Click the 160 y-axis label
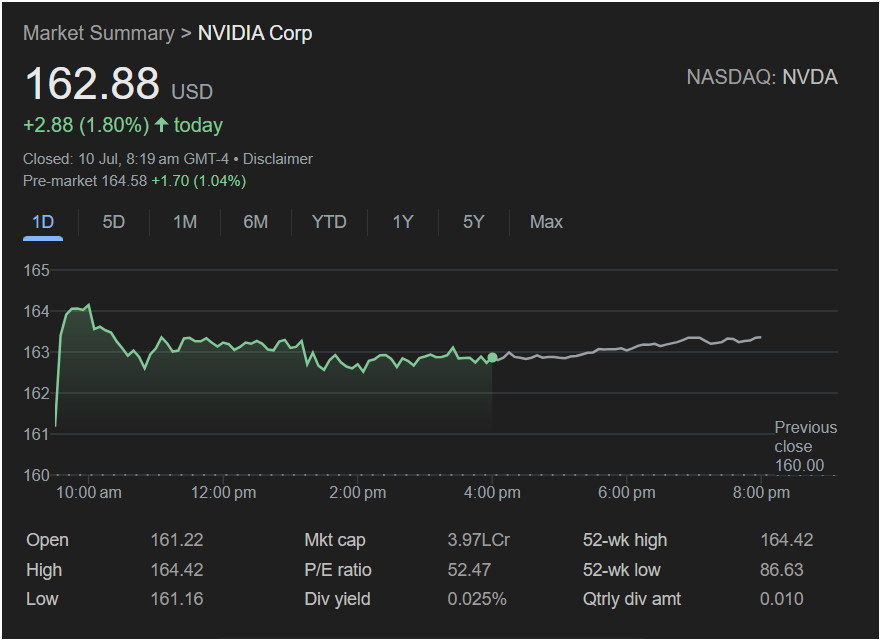Image resolution: width=881 pixels, height=641 pixels. [x=37, y=475]
